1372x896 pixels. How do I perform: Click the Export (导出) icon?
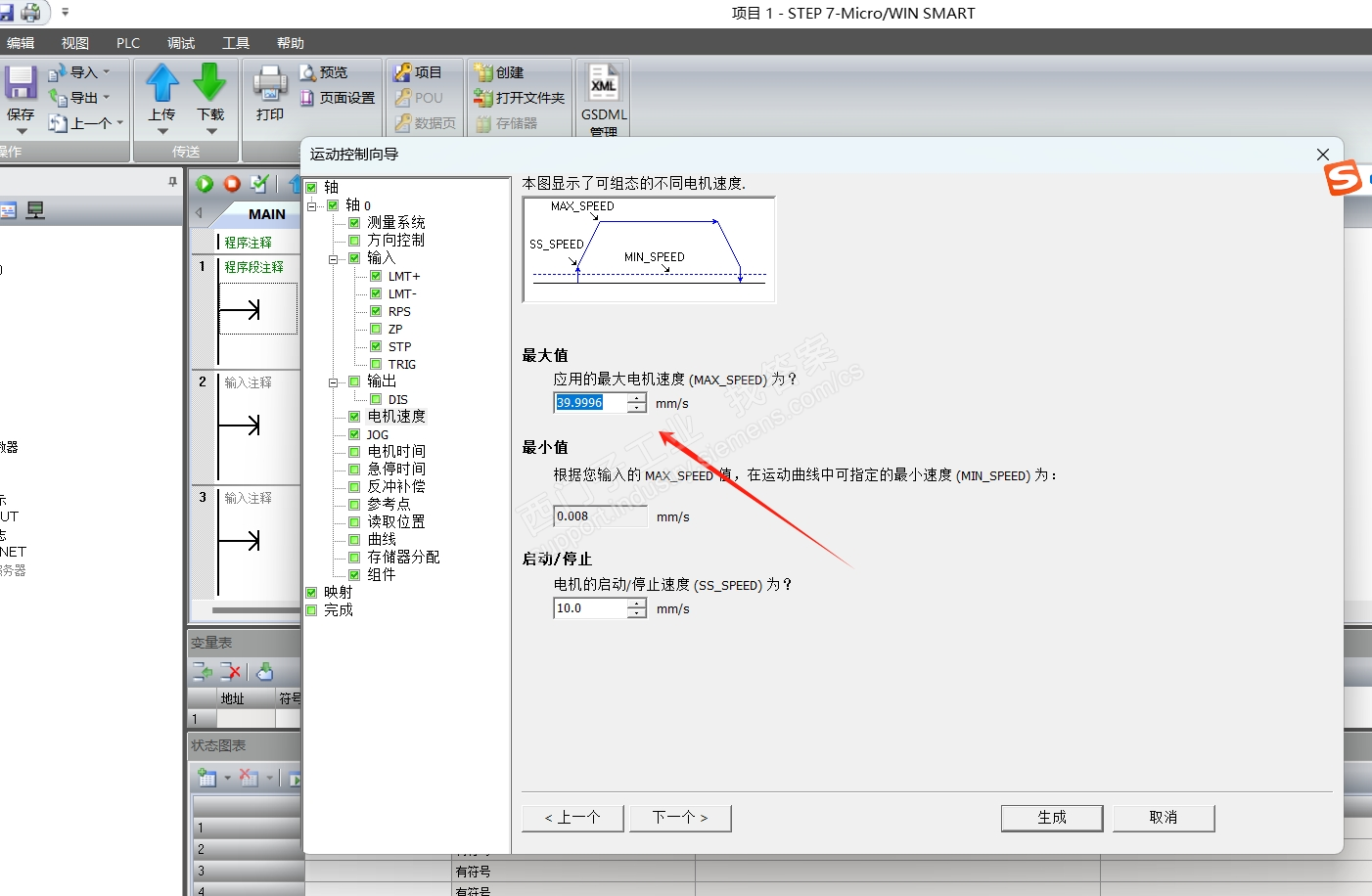coord(58,97)
